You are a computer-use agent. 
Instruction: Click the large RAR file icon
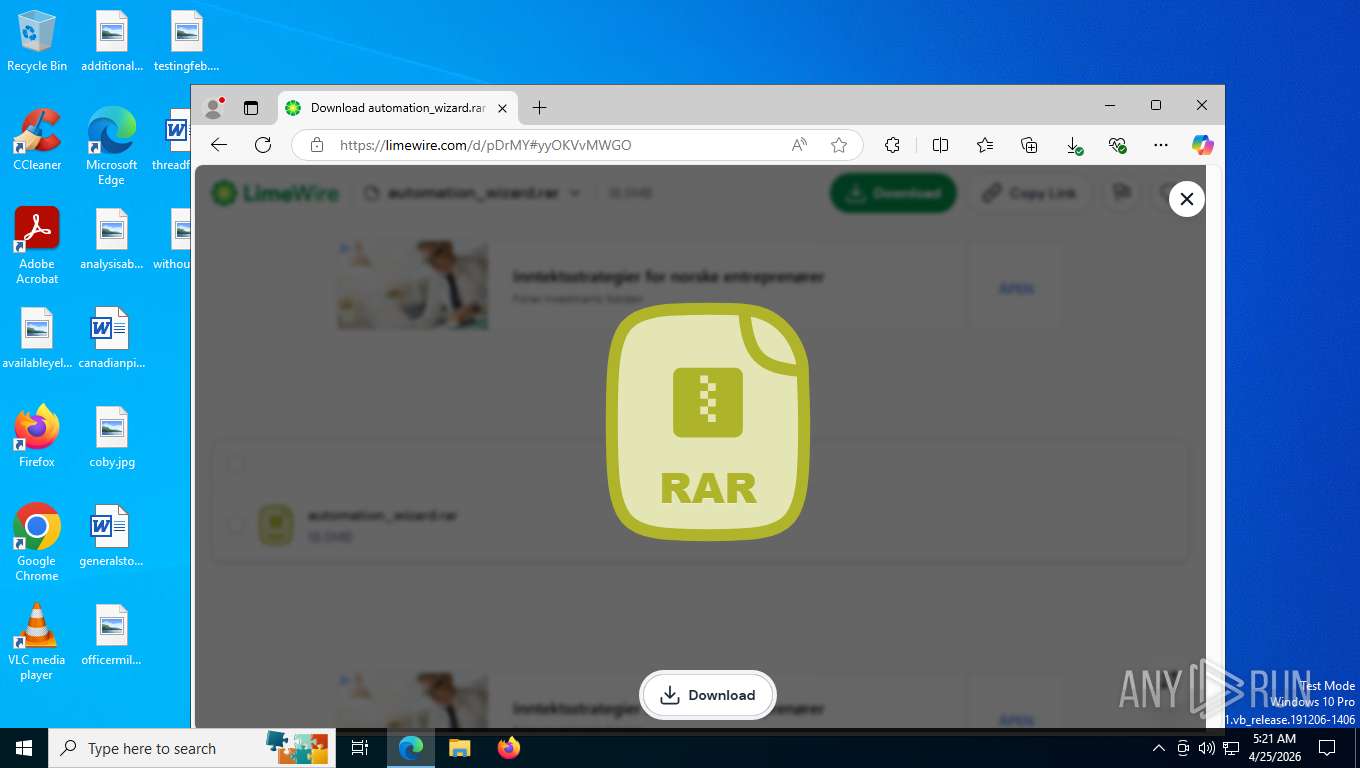pyautogui.click(x=708, y=422)
